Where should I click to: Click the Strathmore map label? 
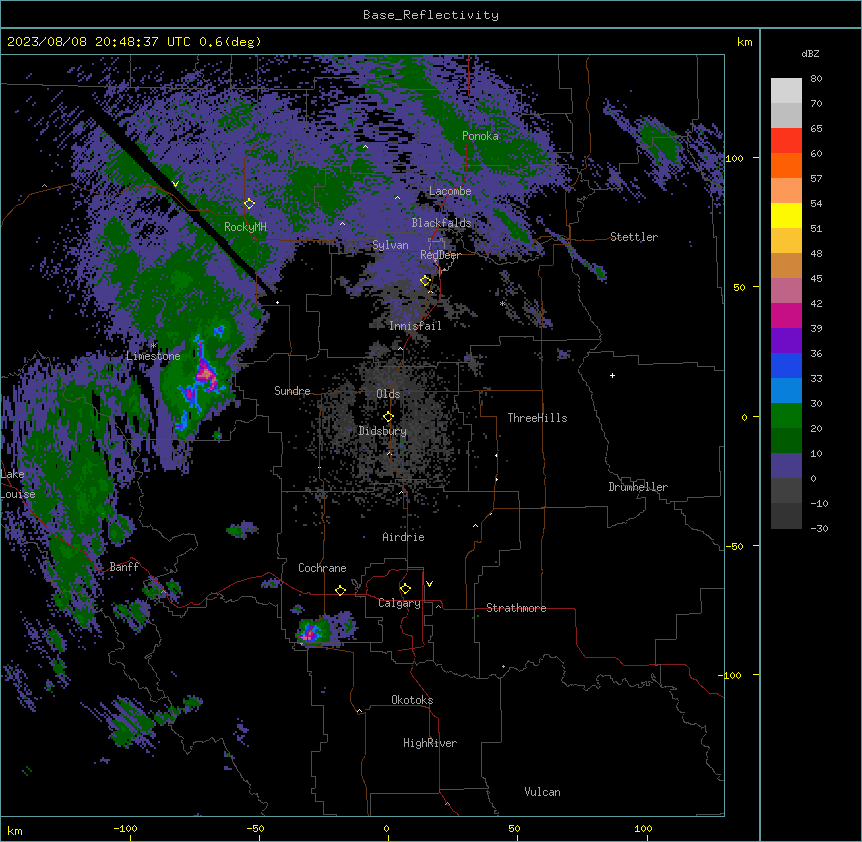(x=516, y=608)
